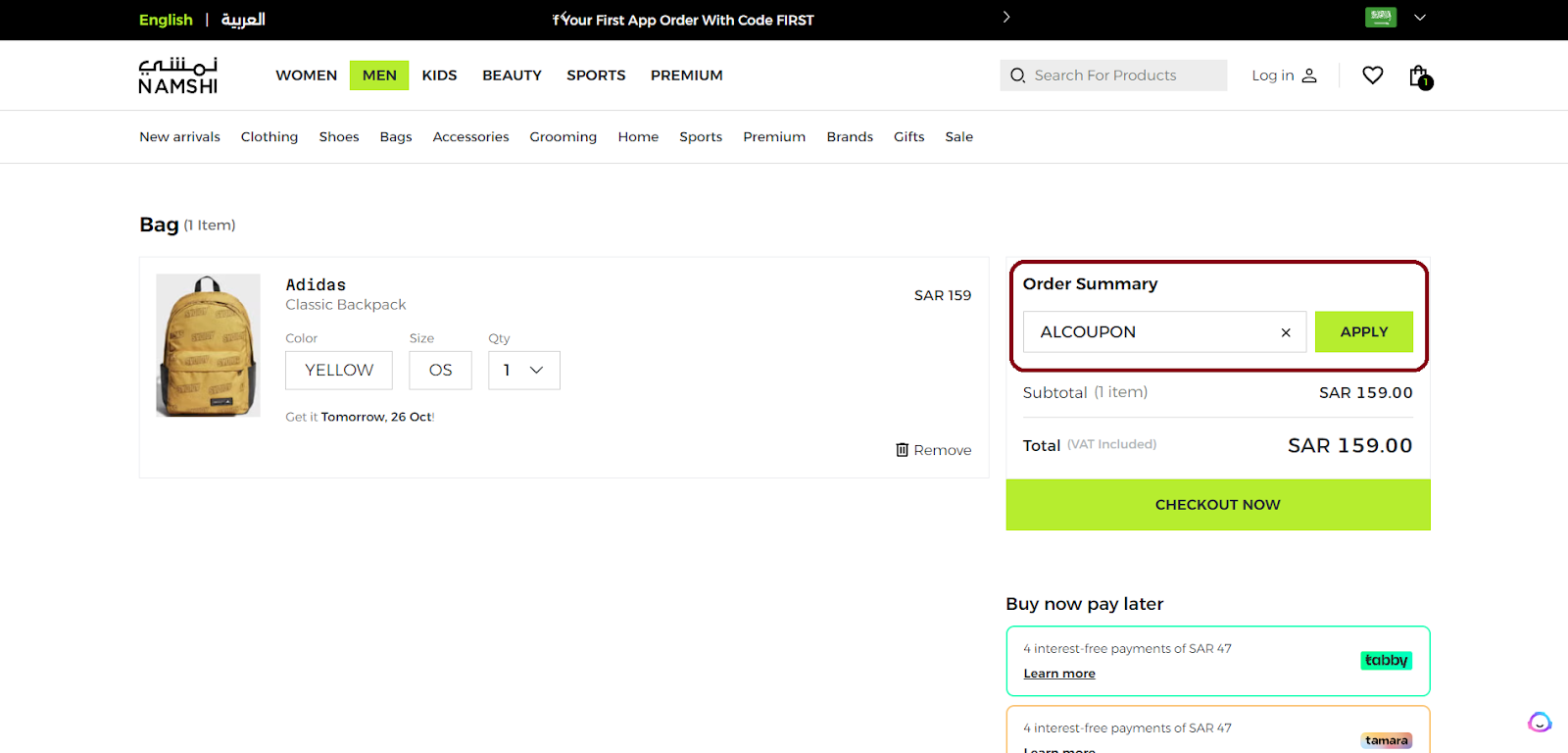Click Log in
Image resolution: width=1568 pixels, height=753 pixels.
pos(1273,75)
